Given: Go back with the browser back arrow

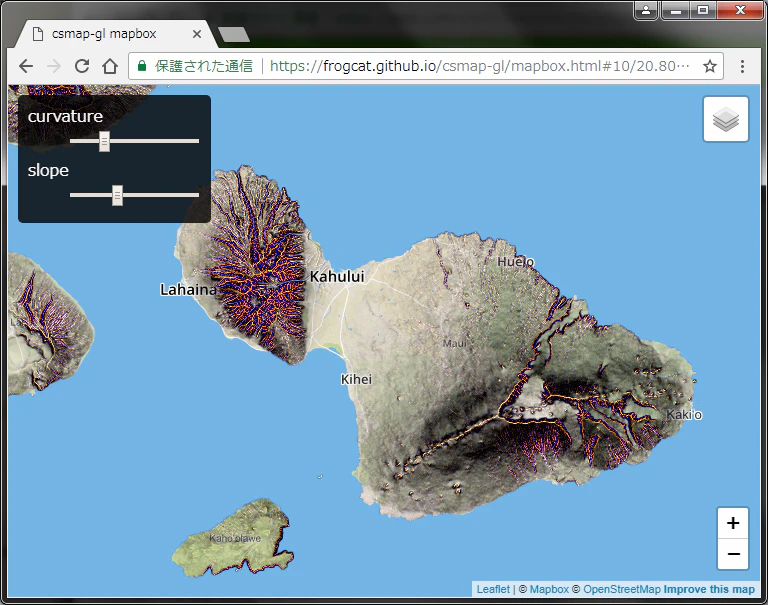Looking at the screenshot, I should [26, 66].
